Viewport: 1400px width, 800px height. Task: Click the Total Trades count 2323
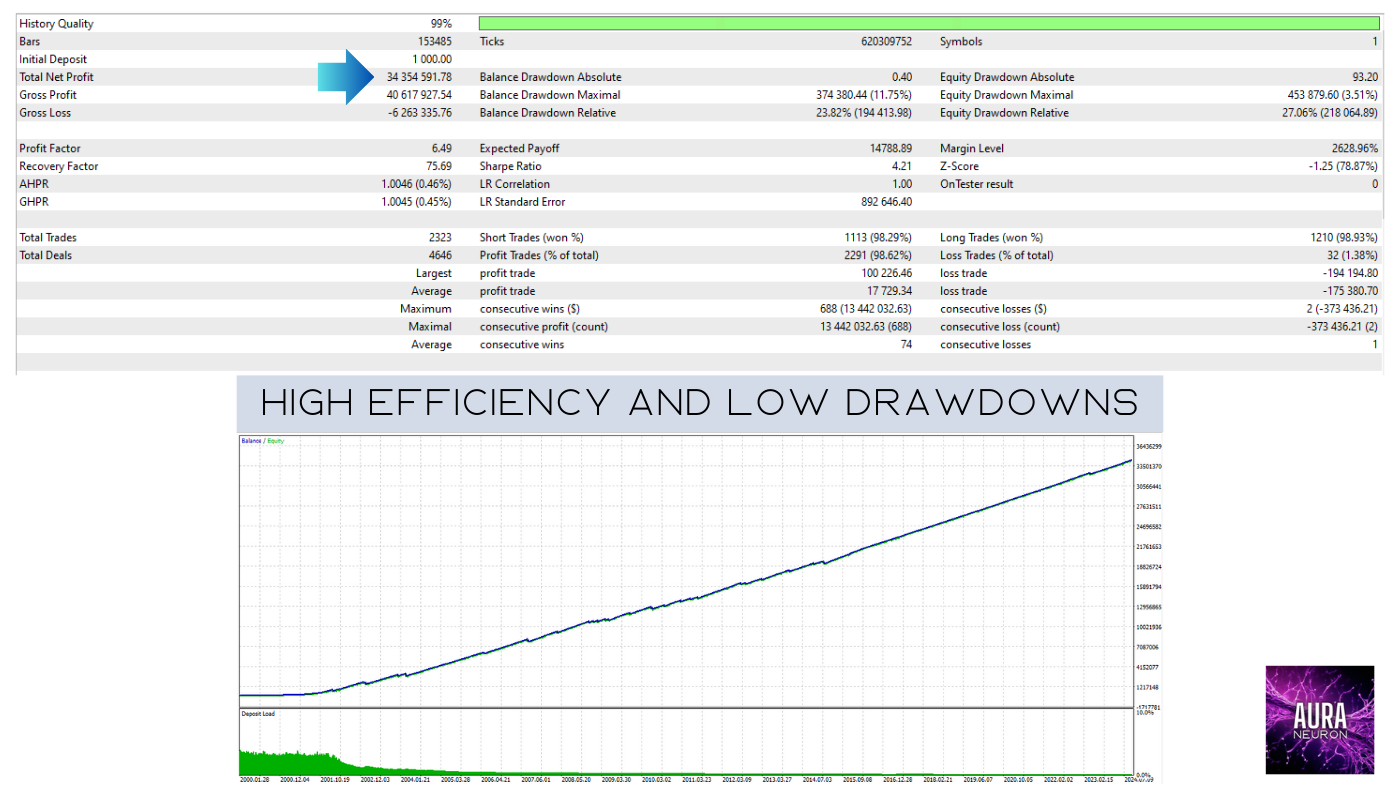[x=439, y=237]
